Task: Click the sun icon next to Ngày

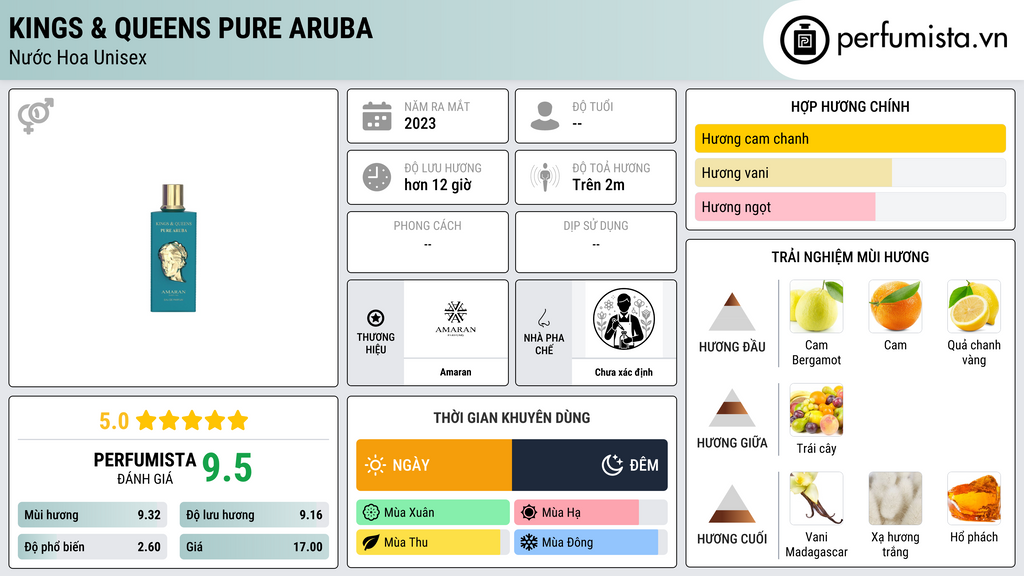Action: 376,465
